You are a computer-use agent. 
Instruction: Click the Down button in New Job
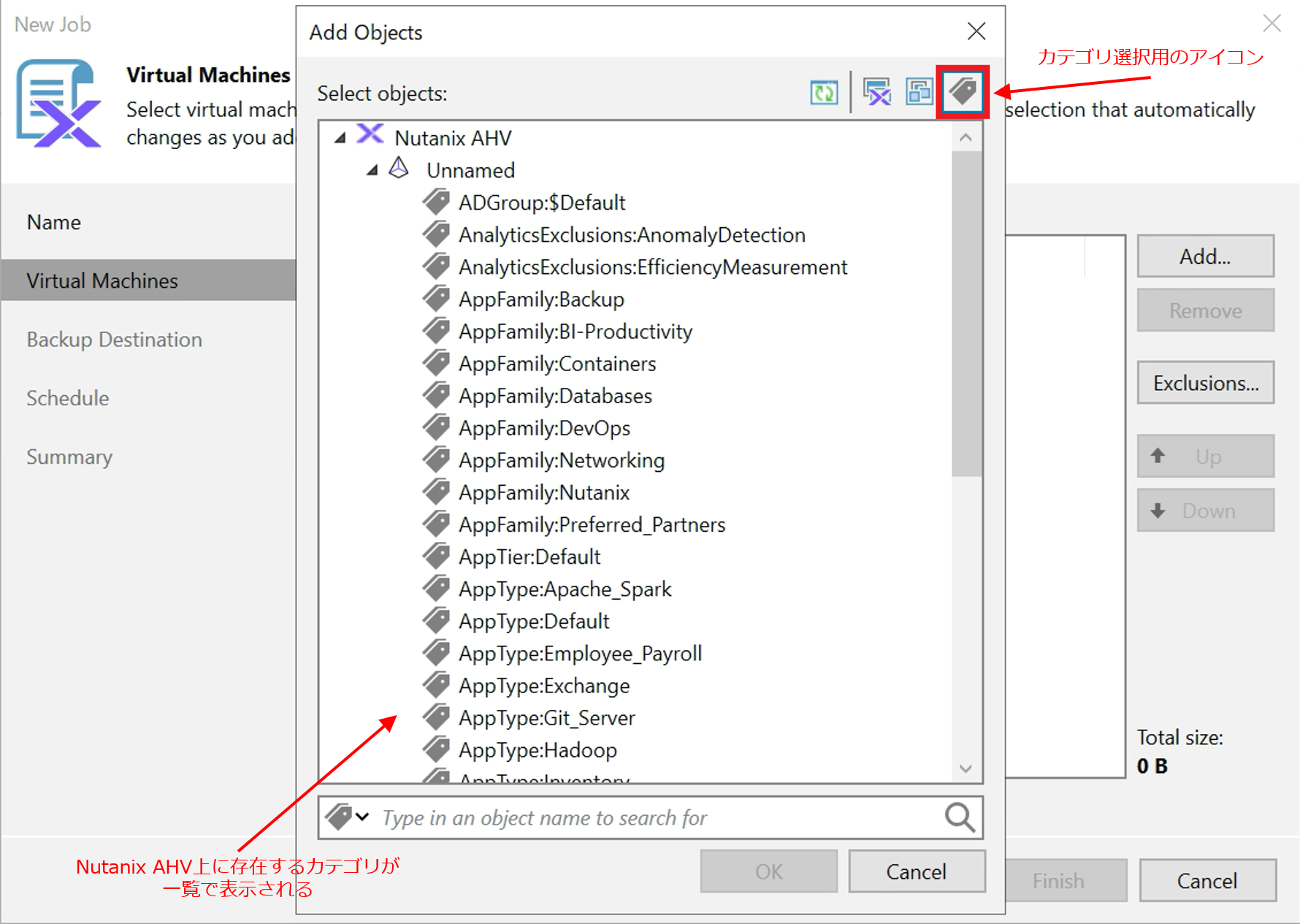(x=1205, y=510)
